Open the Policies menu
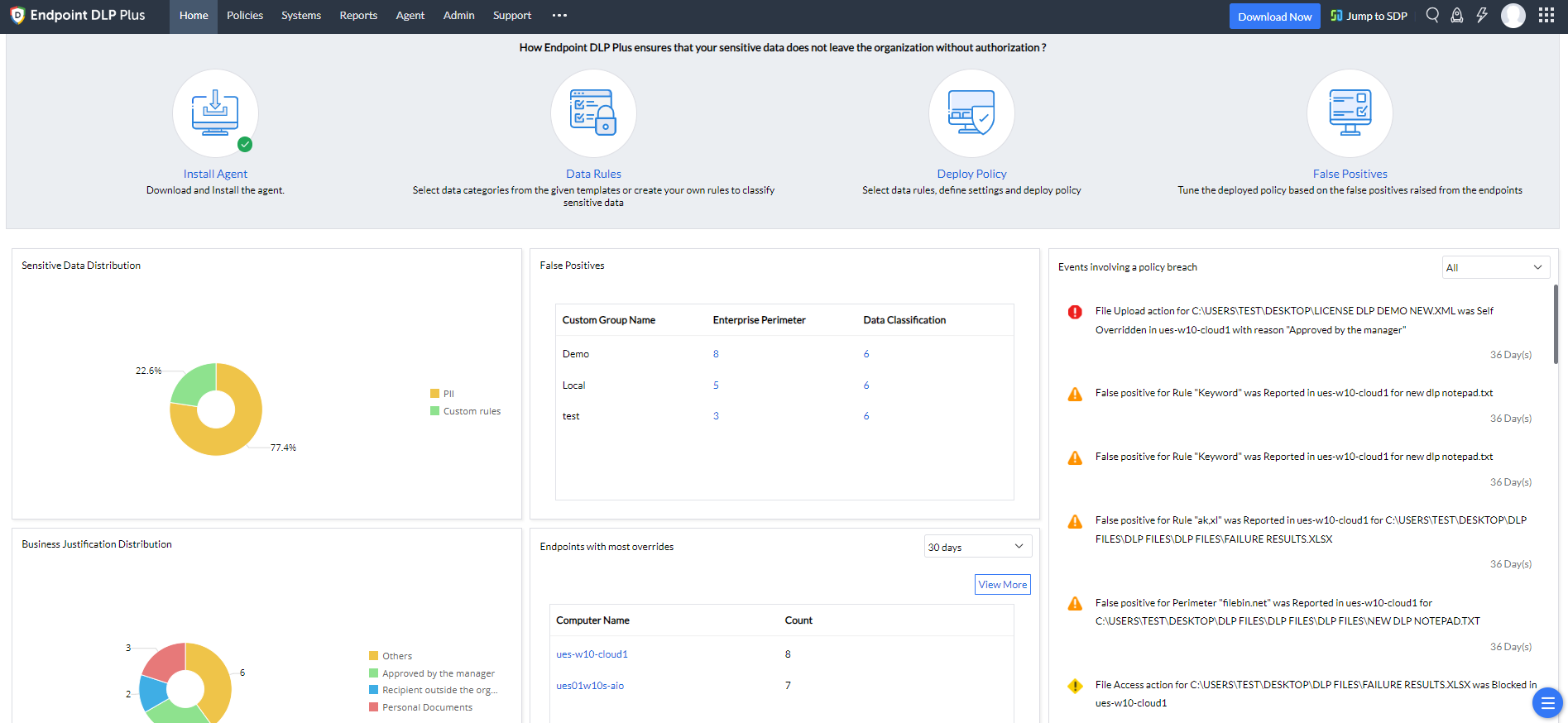This screenshot has width=1568, height=723. click(x=245, y=16)
